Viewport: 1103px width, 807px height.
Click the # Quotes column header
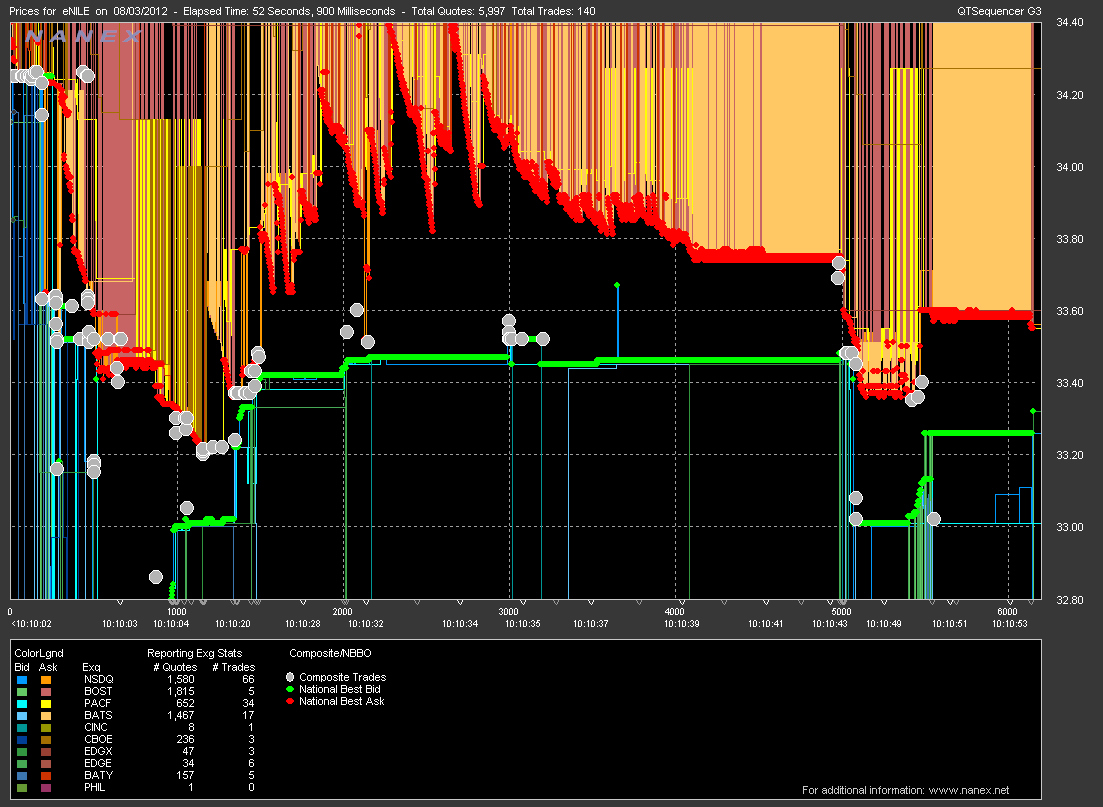coord(175,667)
